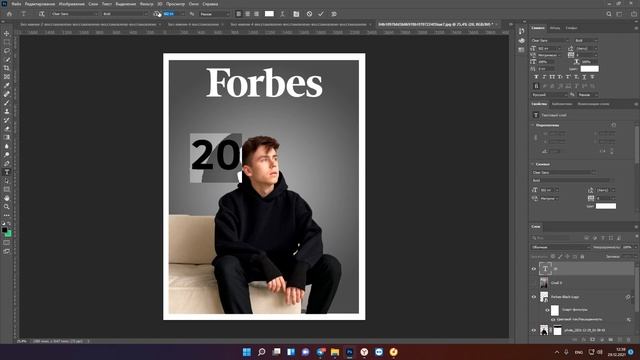
Task: Open the Edit menu (Редактирование)
Action: click(40, 4)
